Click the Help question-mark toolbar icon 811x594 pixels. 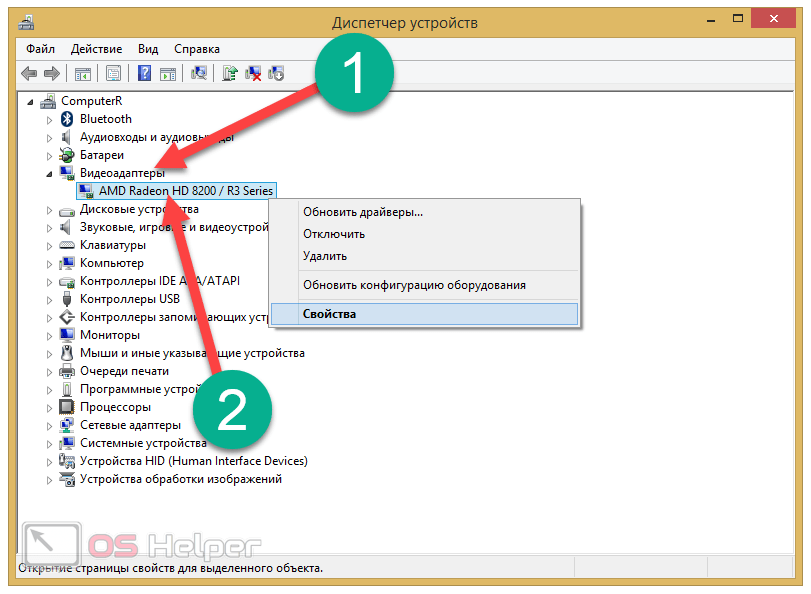coord(145,73)
